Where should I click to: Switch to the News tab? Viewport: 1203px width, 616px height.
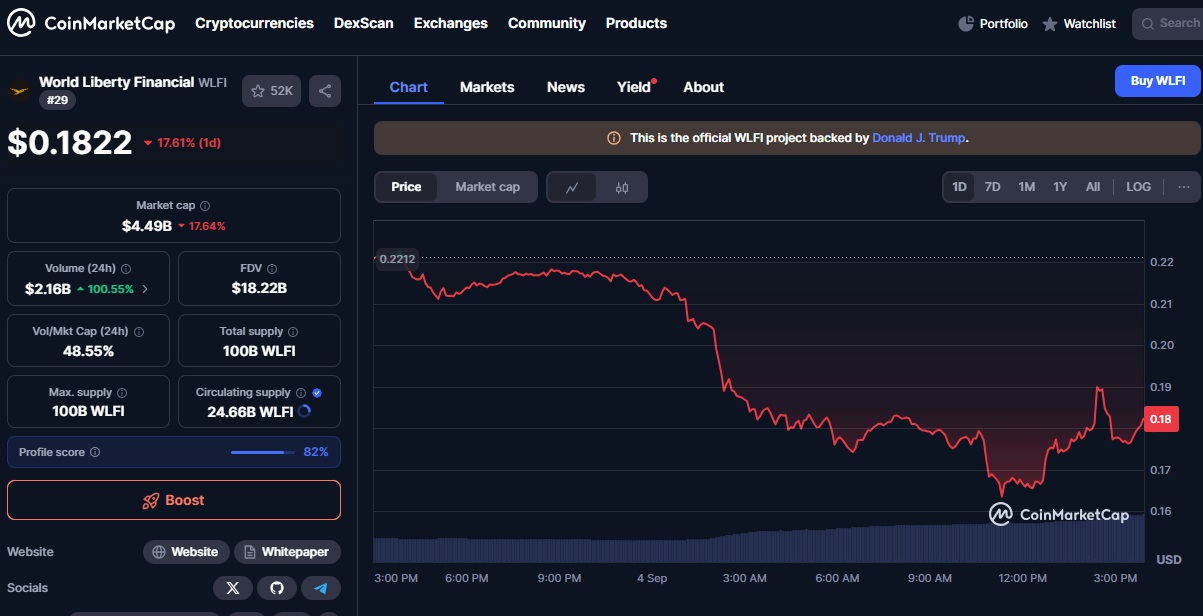[566, 87]
